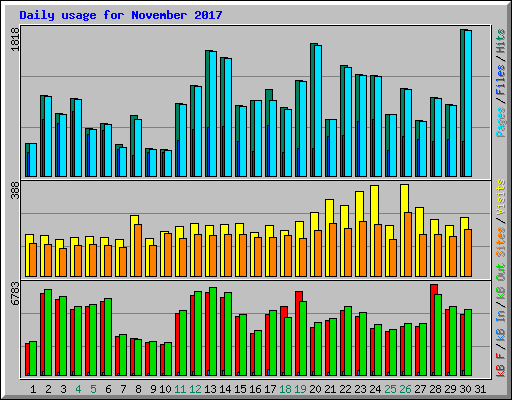Click weekend day 4 label

[x=78, y=389]
